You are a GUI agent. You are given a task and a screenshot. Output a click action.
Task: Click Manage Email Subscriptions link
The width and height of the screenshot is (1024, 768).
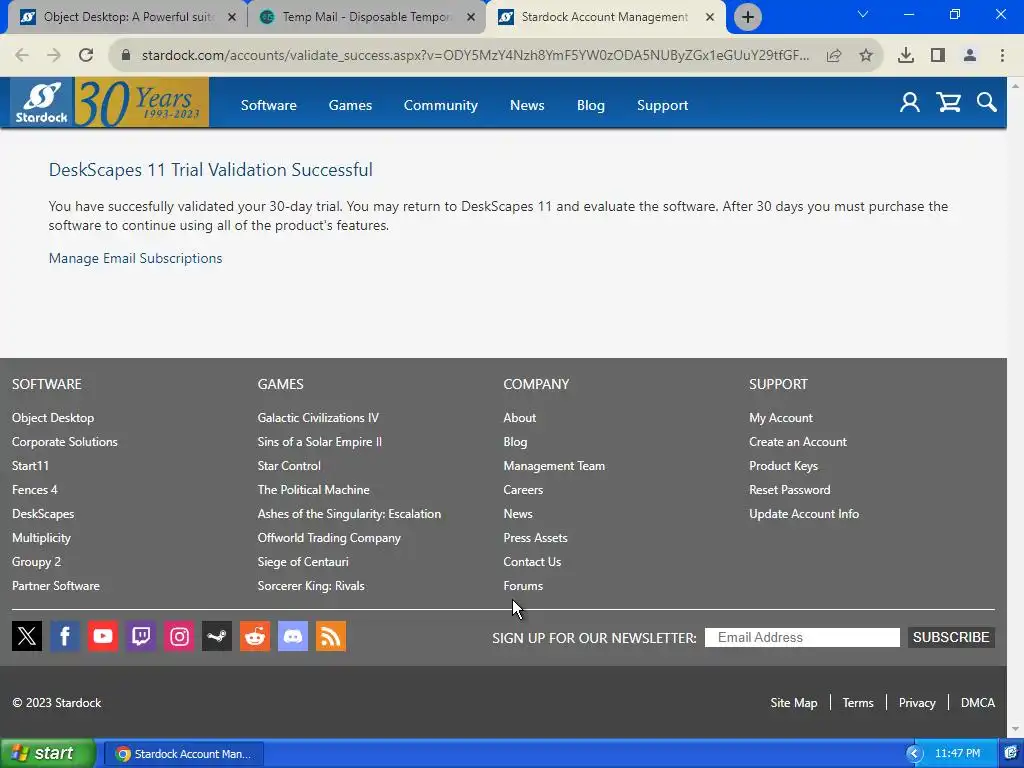[135, 258]
